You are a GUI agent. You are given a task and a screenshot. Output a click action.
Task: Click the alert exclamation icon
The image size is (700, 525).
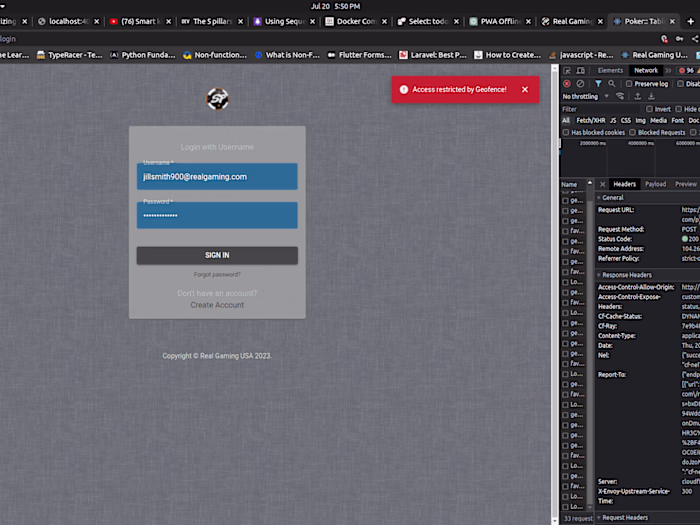pyautogui.click(x=404, y=89)
